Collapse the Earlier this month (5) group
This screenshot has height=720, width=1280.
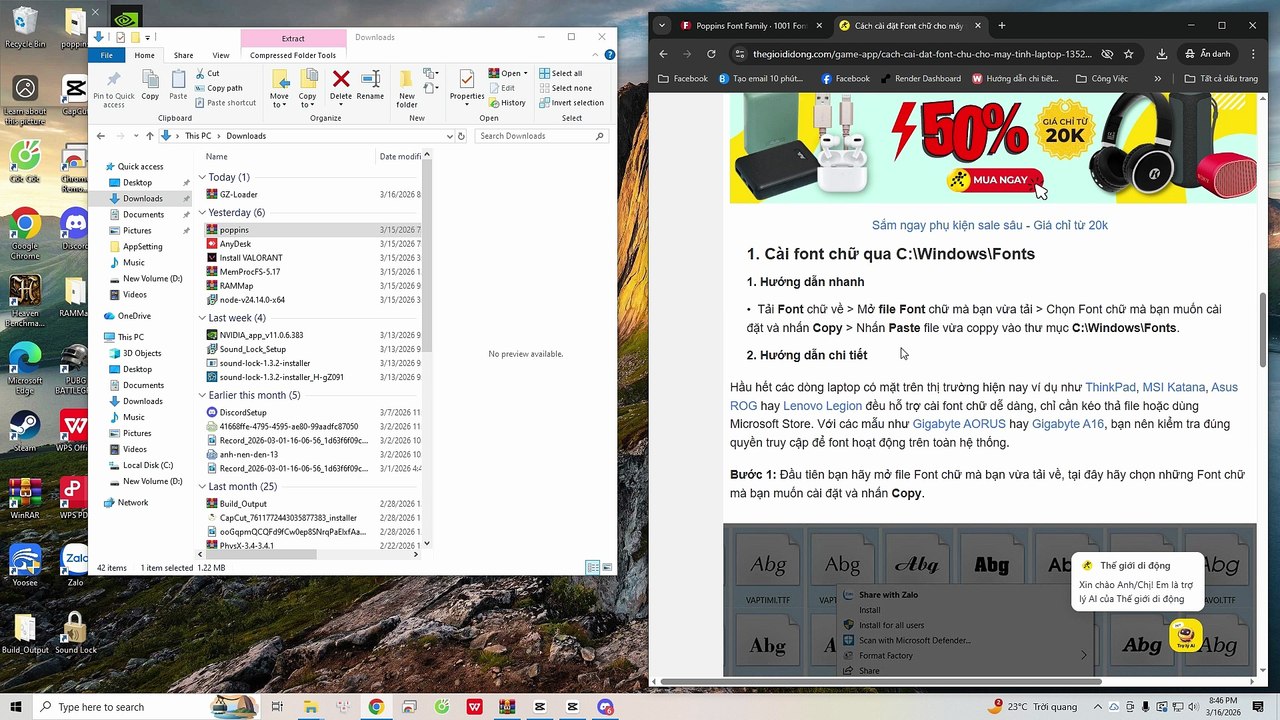tap(203, 395)
